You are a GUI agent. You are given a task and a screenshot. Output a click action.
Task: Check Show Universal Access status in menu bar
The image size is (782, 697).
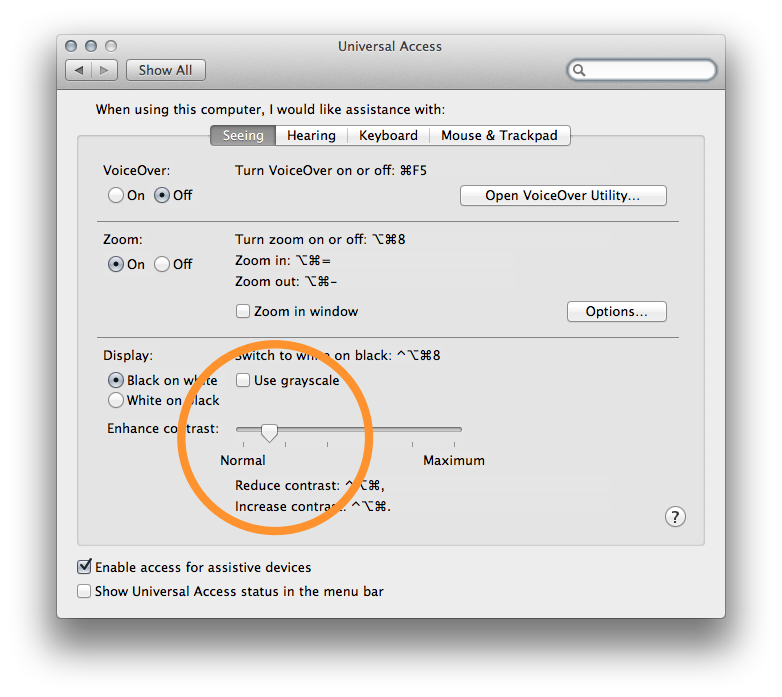point(85,591)
